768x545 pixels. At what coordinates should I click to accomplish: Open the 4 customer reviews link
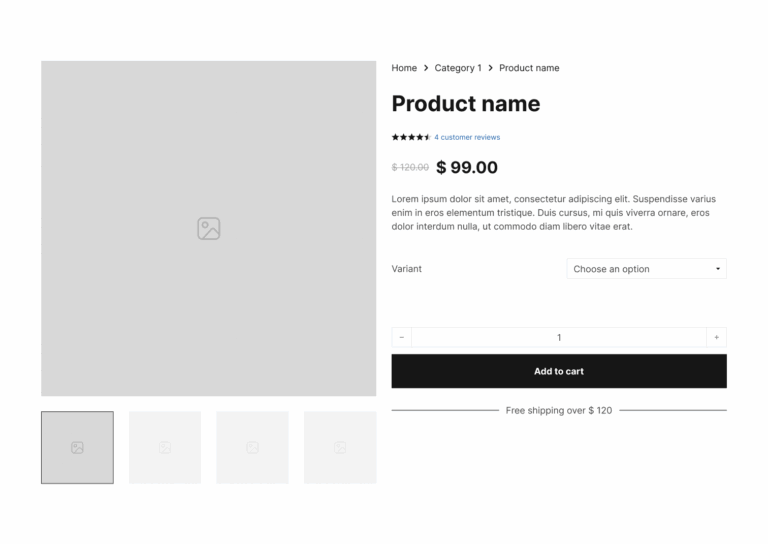(x=467, y=137)
